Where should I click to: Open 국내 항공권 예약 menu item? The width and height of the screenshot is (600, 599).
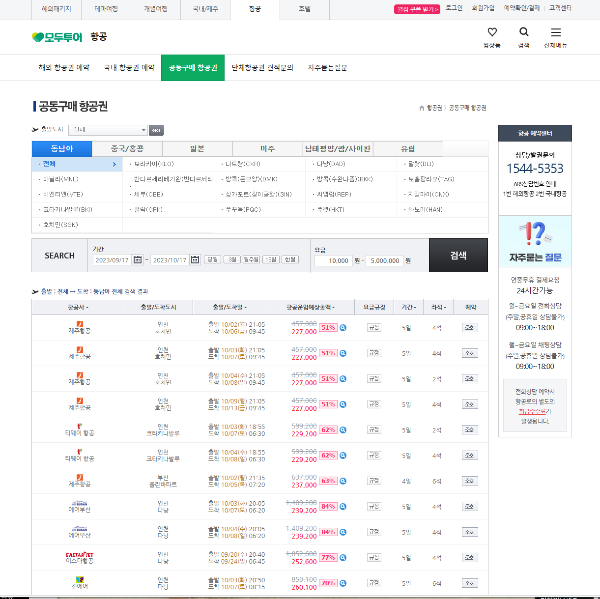tap(129, 68)
